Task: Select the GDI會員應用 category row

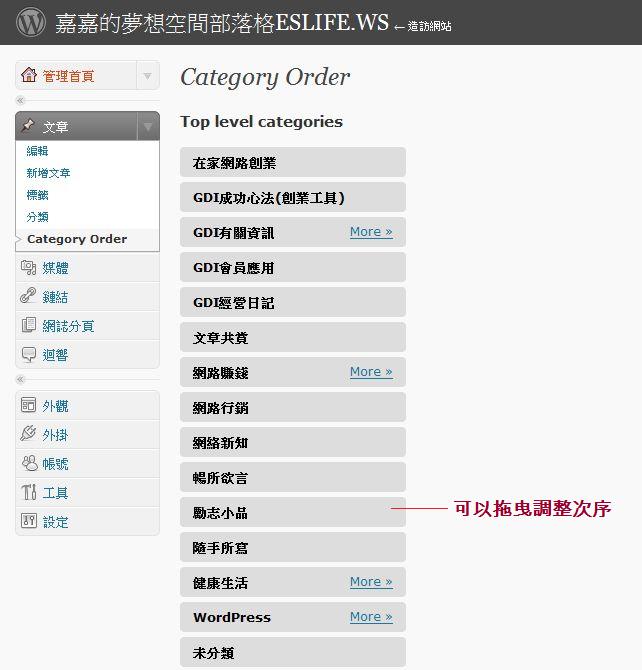Action: (x=293, y=267)
